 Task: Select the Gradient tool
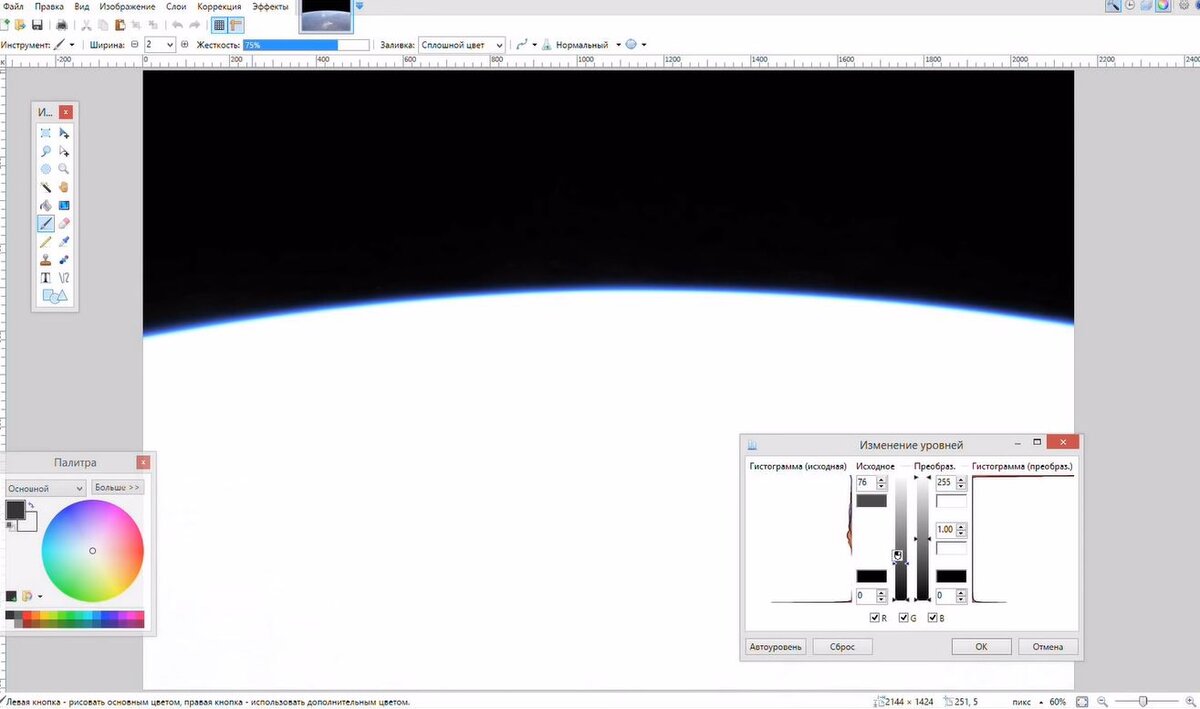click(64, 205)
